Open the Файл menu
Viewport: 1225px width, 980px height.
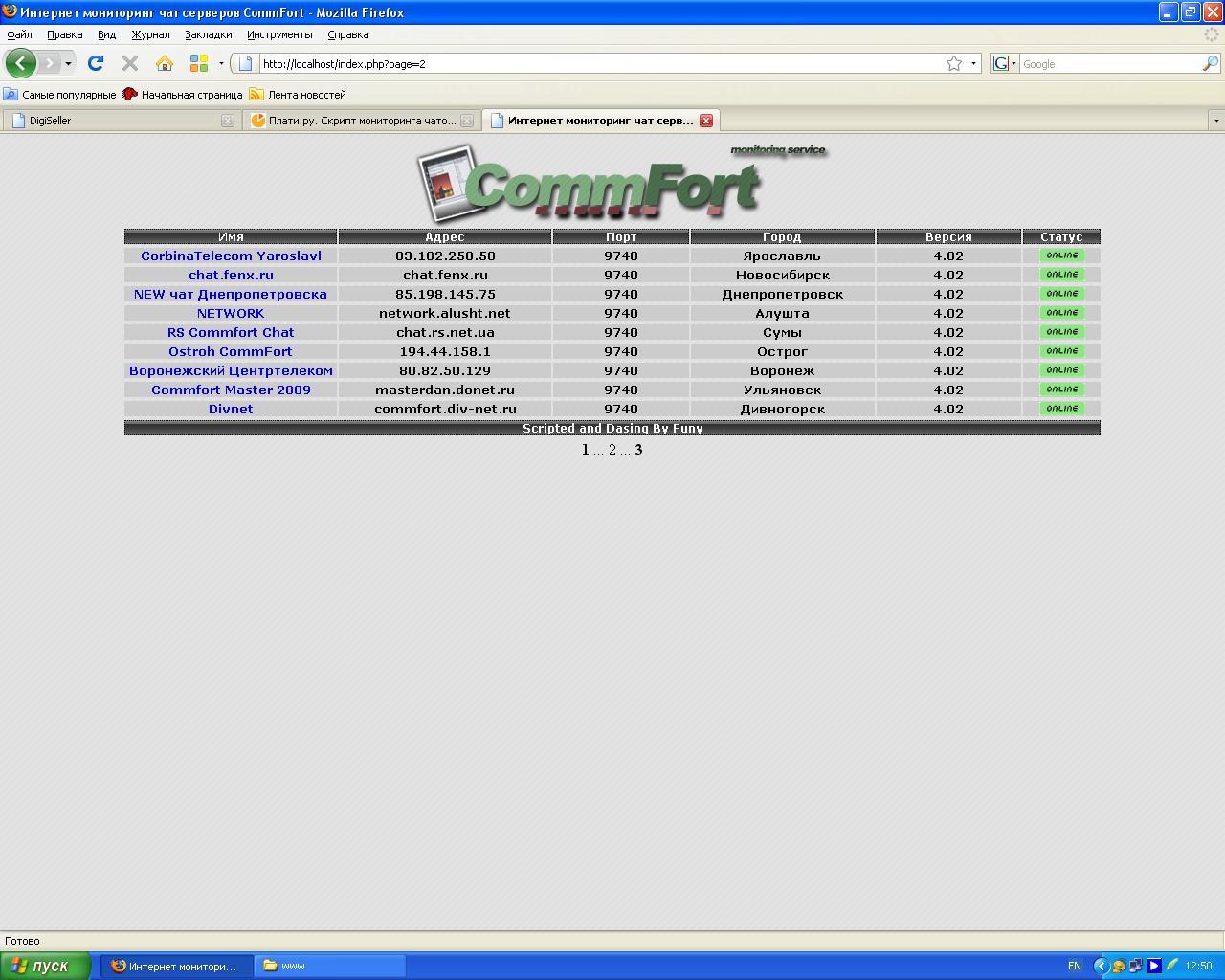click(19, 34)
